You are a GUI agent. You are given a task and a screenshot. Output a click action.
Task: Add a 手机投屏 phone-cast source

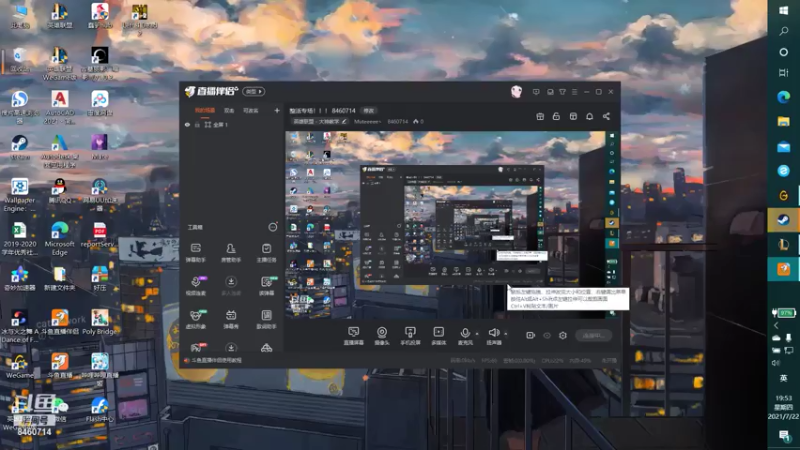coord(410,336)
